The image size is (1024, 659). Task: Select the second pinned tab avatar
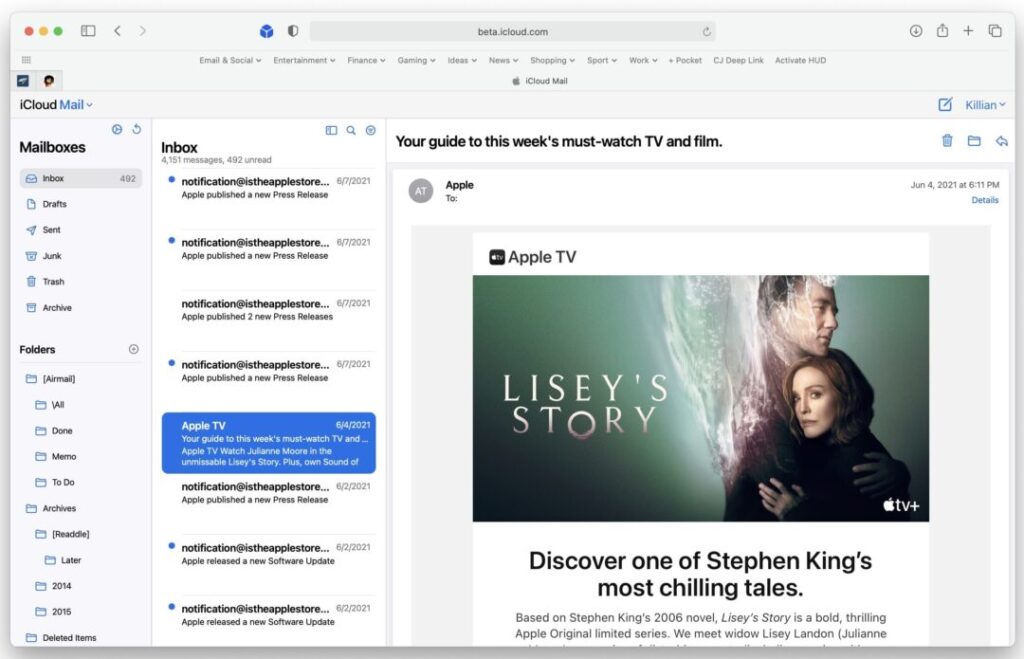[x=49, y=80]
